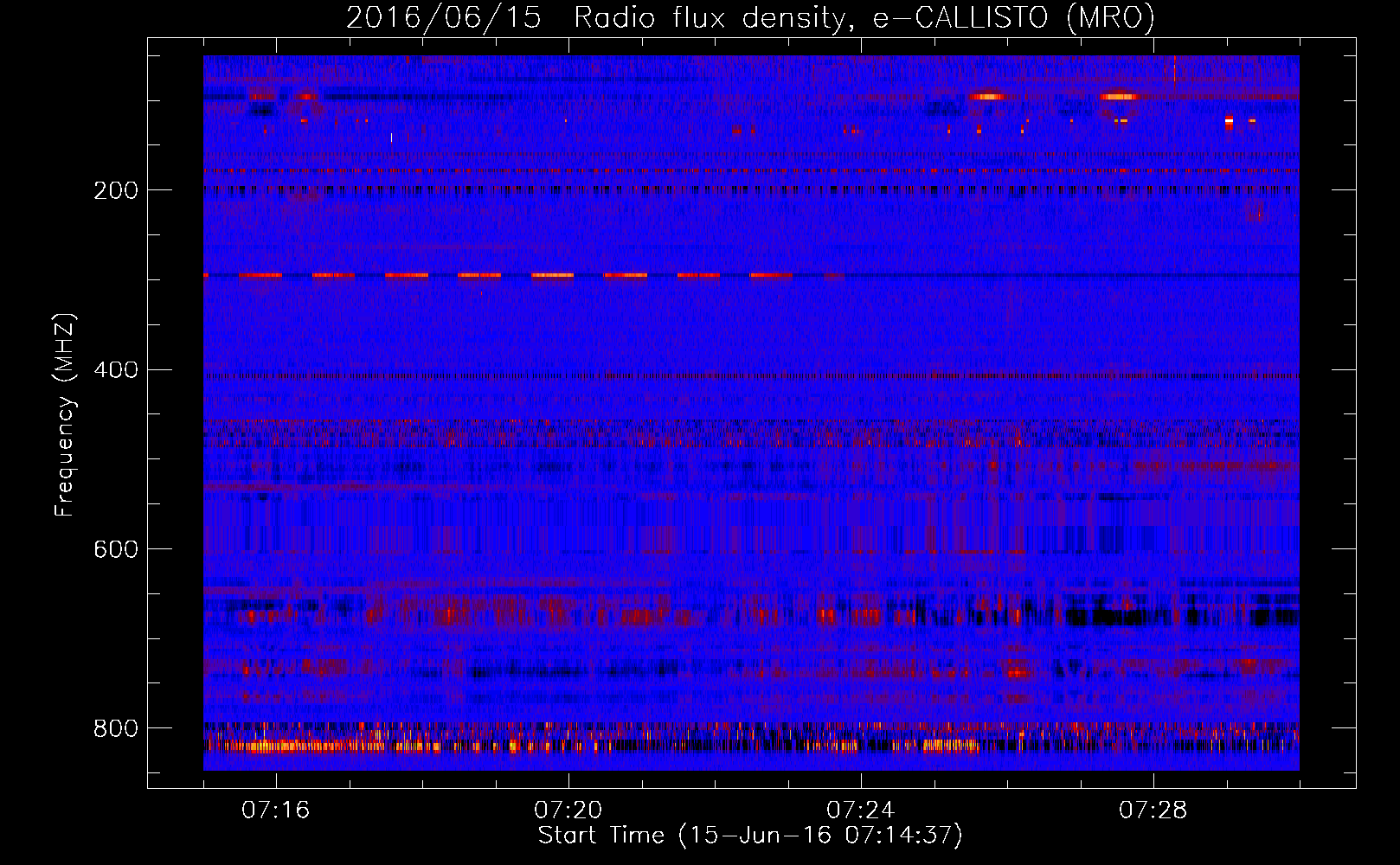Click the 600 frequency tick label
Viewport: 1400px width, 865px height.
[x=116, y=550]
